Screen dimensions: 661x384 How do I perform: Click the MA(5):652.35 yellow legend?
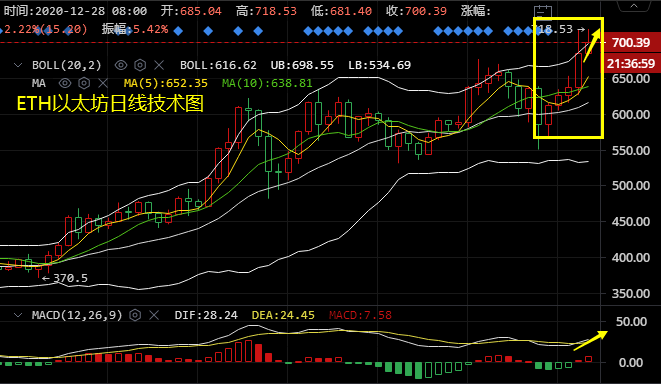pyautogui.click(x=166, y=83)
